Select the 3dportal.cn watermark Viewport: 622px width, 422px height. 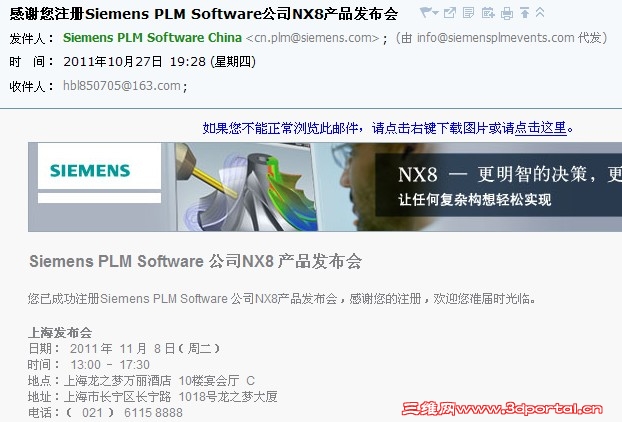tap(502, 409)
